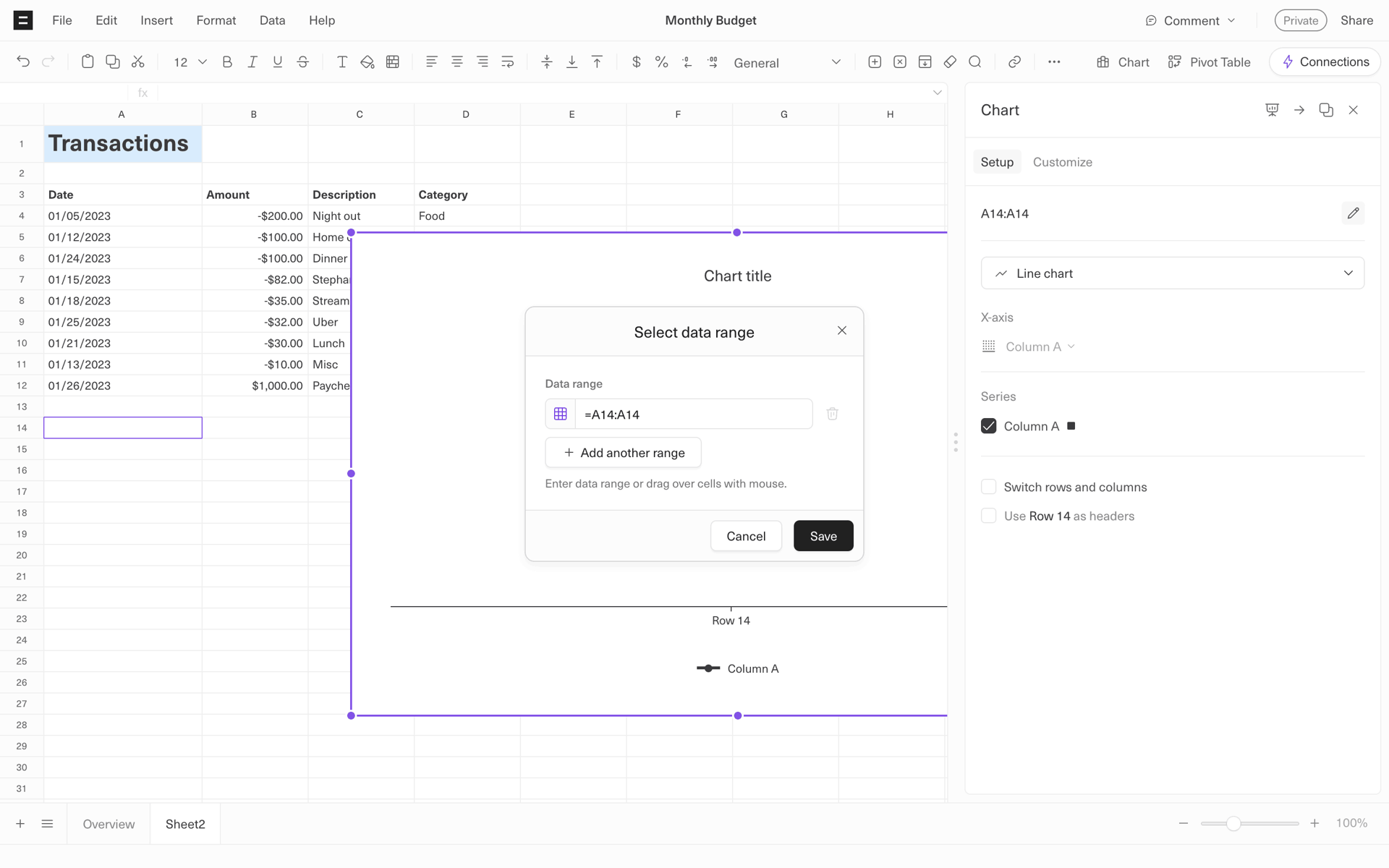Enable Switch rows and columns
The image size is (1389, 868).
pos(989,487)
